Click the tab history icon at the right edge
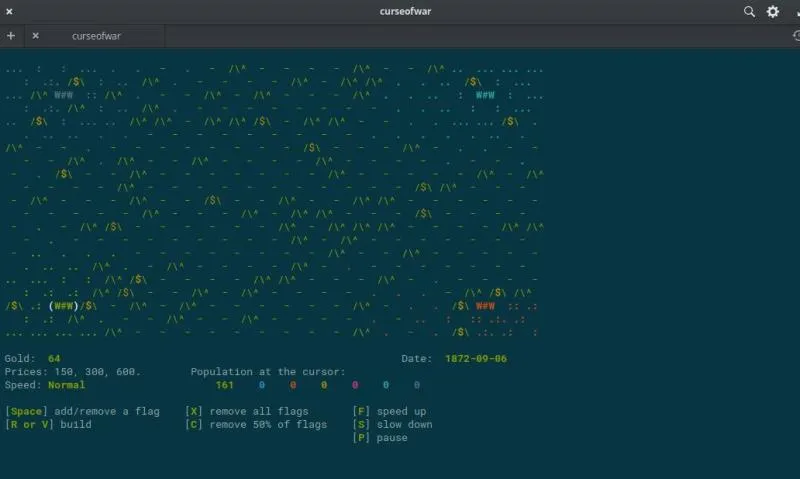Viewport: 800px width, 479px height. (x=796, y=36)
